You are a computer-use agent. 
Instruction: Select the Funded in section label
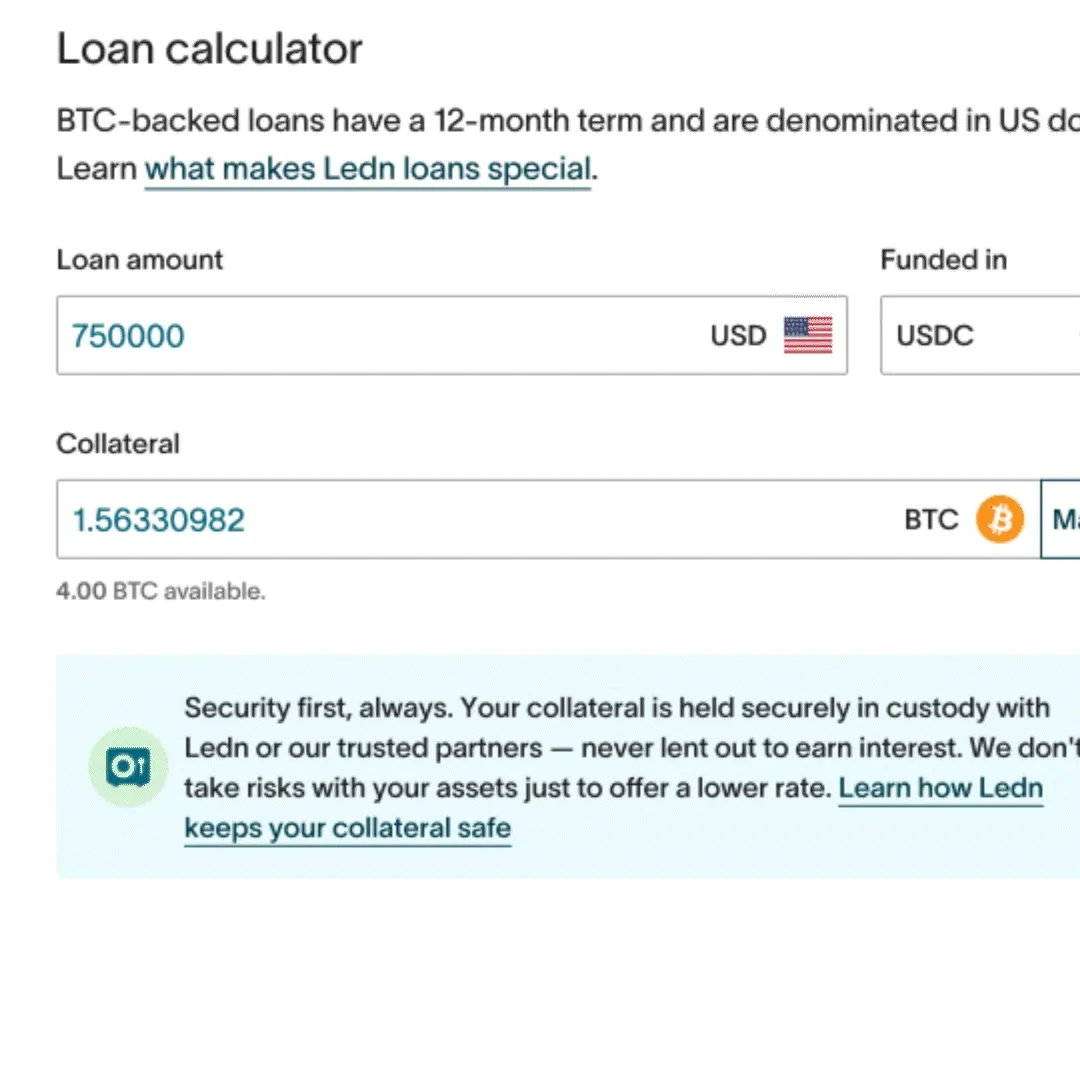tap(942, 259)
